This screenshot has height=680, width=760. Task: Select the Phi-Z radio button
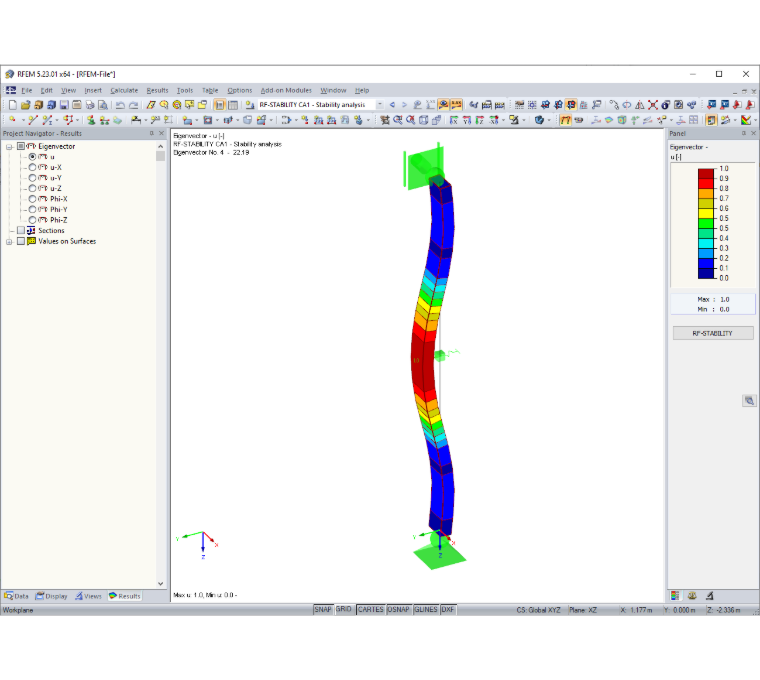[x=32, y=220]
